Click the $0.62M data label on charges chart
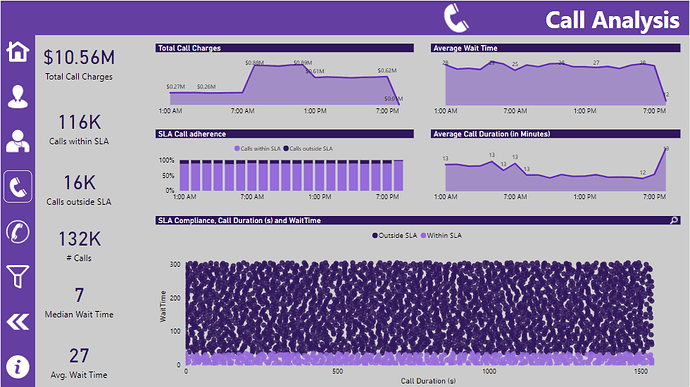Image resolution: width=690 pixels, height=387 pixels. (387, 70)
